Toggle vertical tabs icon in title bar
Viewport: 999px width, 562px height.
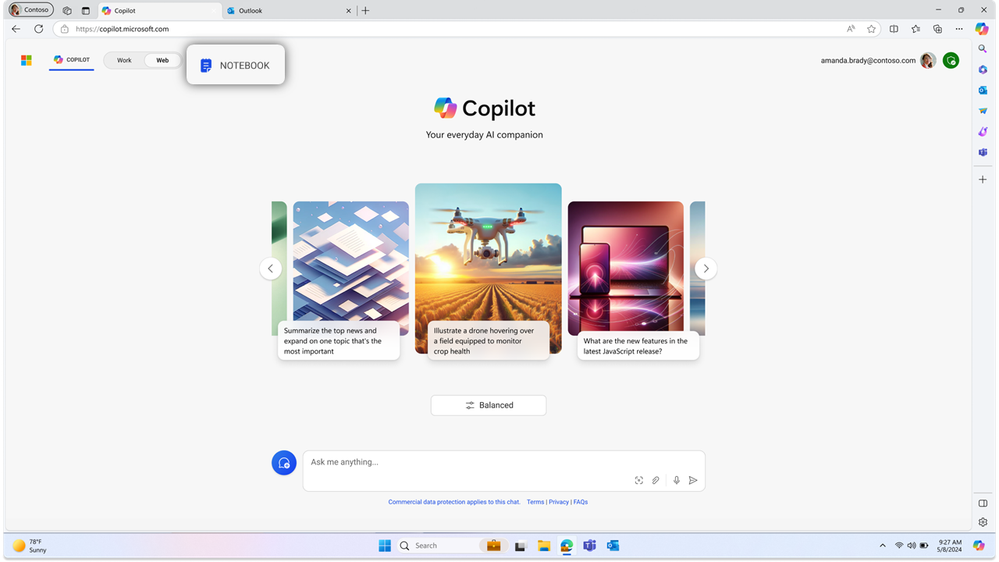(x=85, y=11)
